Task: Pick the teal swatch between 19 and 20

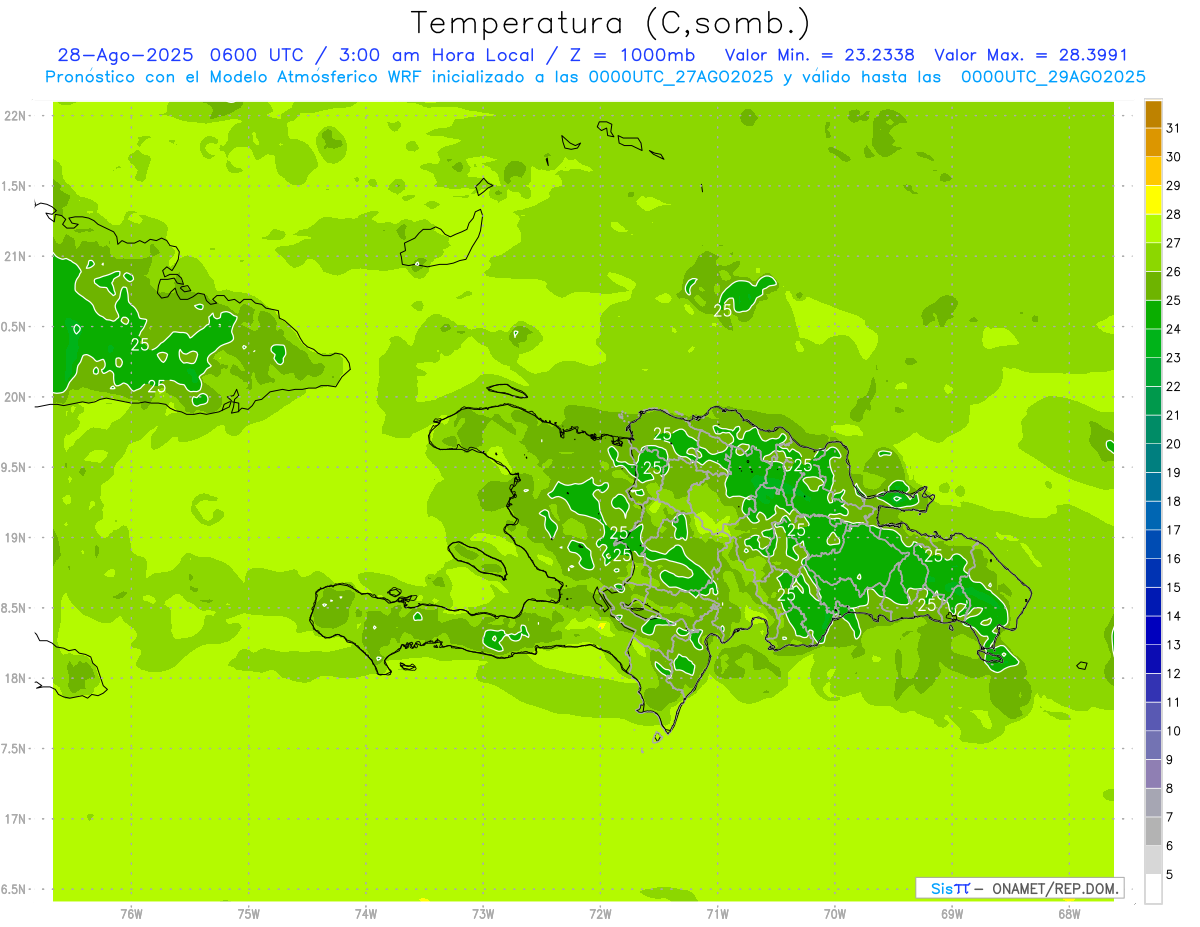Action: (1153, 459)
